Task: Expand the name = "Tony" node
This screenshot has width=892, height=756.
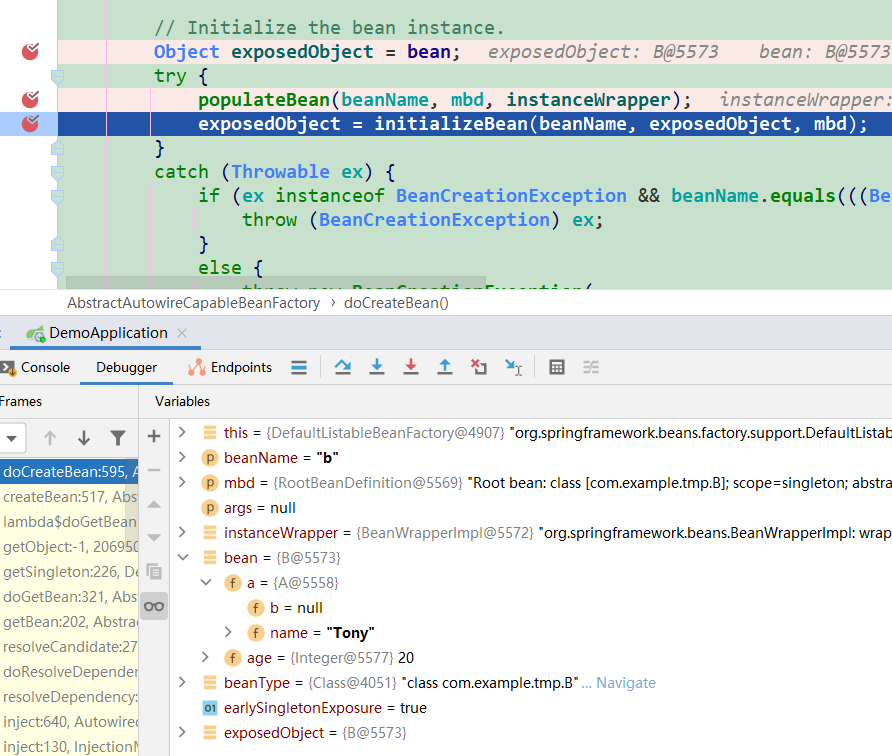Action: (x=228, y=633)
